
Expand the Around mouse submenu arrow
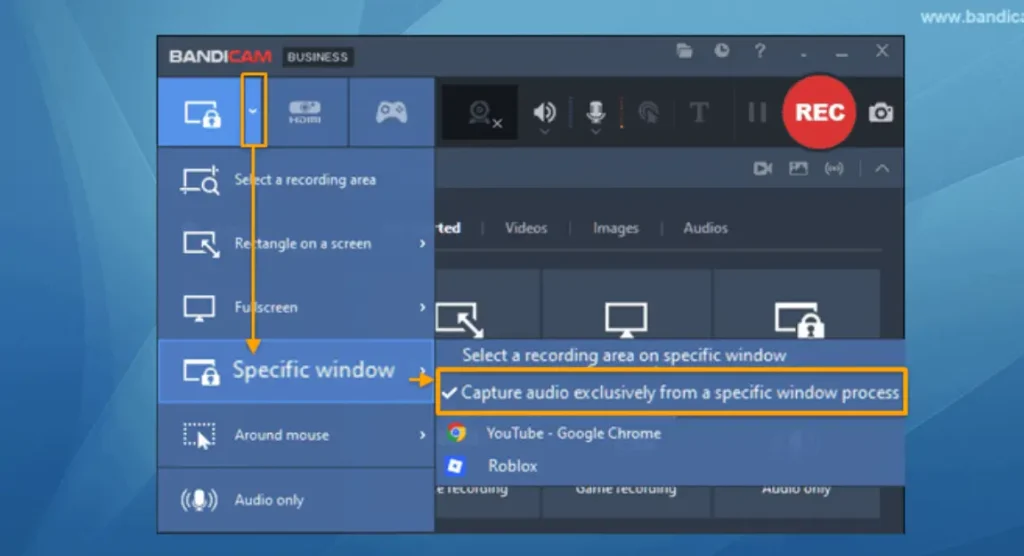coord(423,435)
